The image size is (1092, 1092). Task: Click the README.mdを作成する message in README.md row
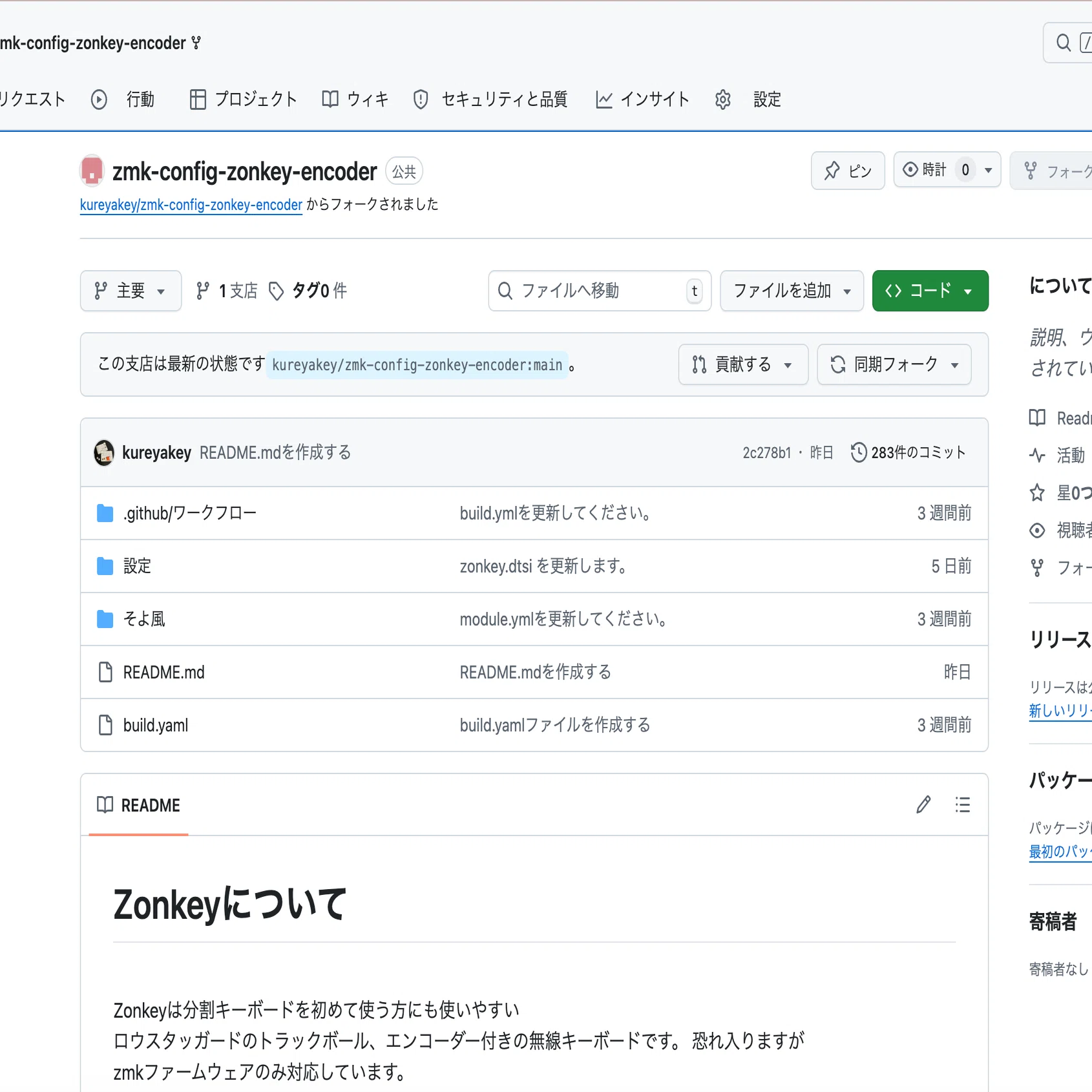[536, 672]
